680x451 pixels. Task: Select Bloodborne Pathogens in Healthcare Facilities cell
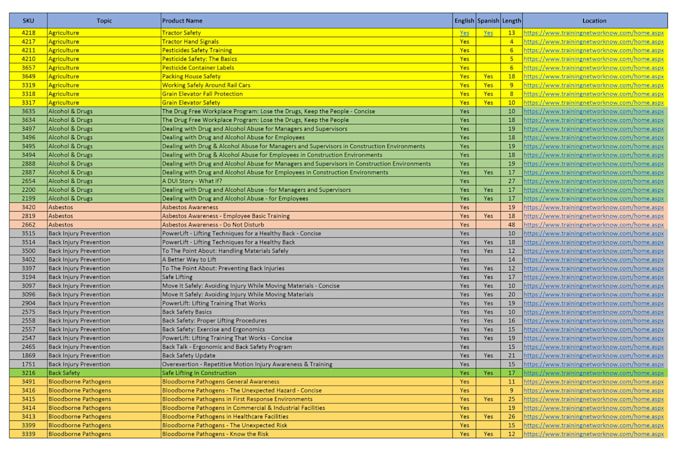(307, 416)
